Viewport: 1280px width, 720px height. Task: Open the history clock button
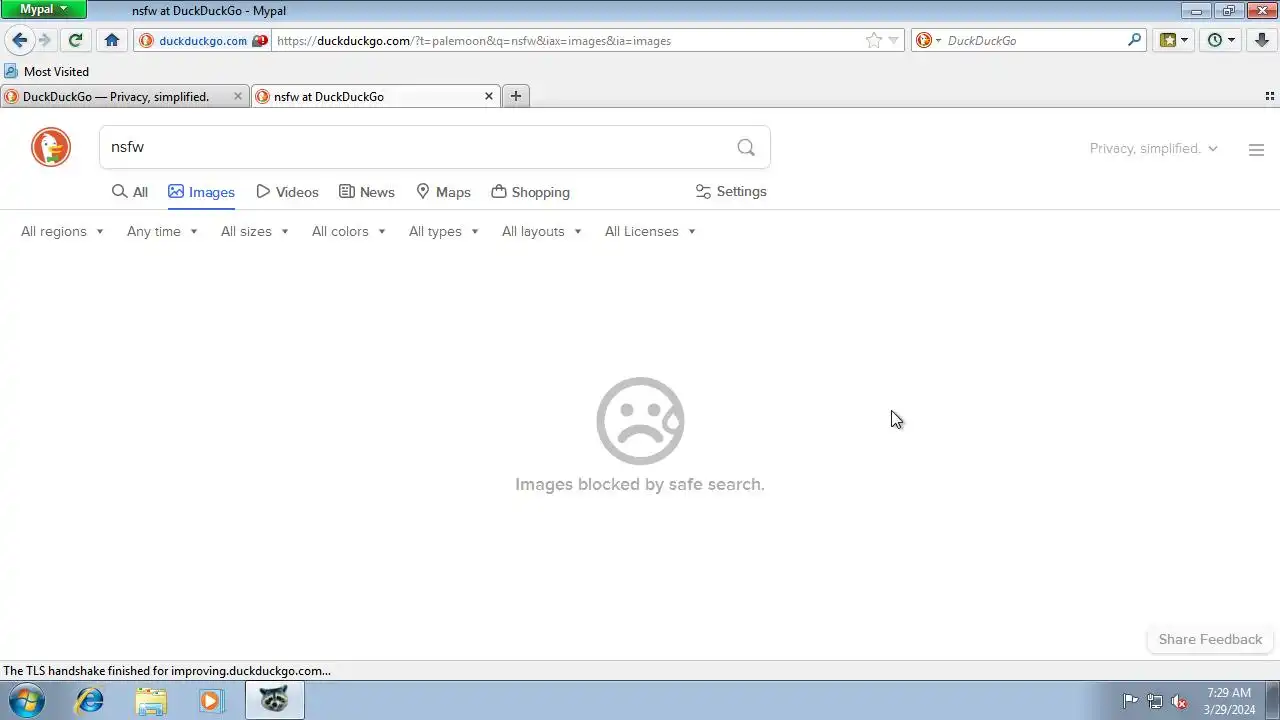(1221, 40)
